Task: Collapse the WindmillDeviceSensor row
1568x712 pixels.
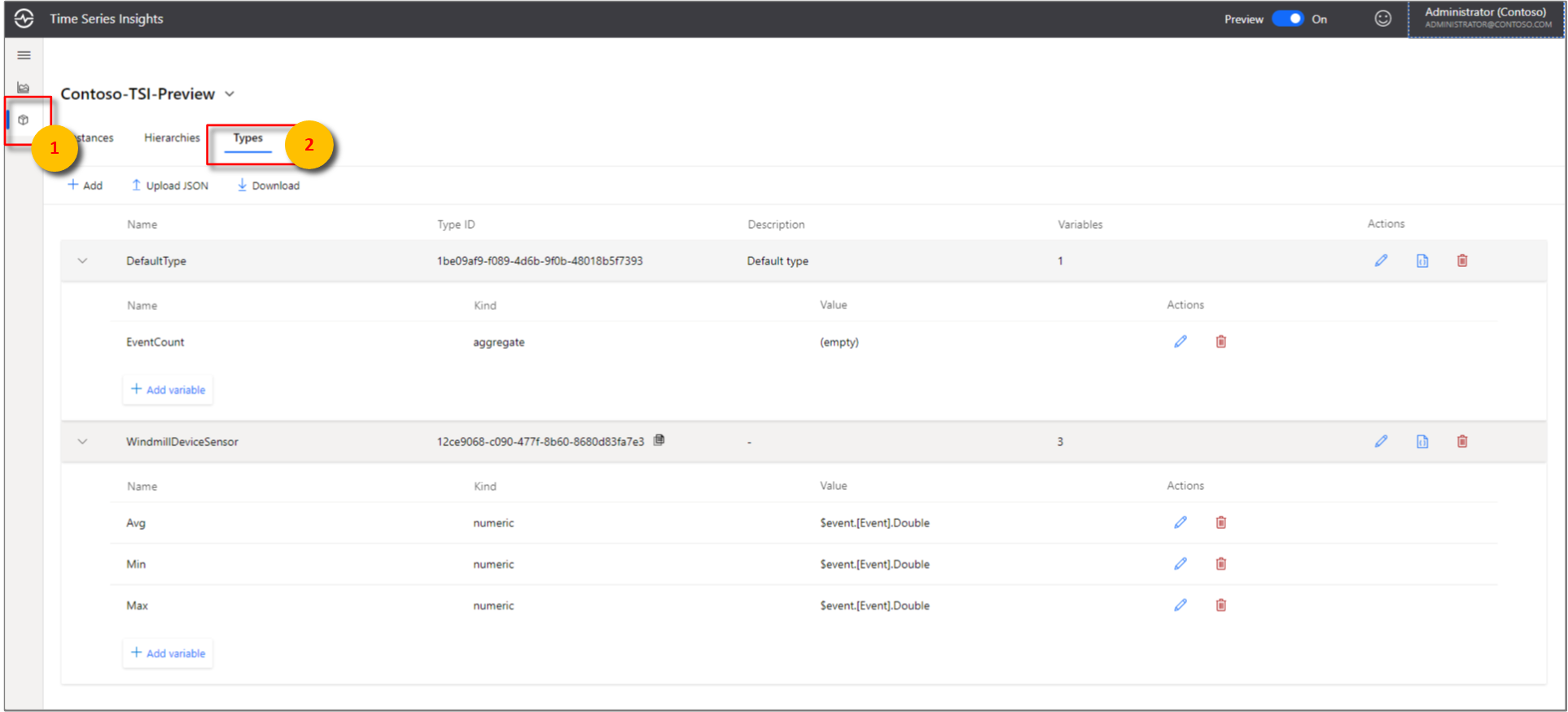Action: coord(82,442)
